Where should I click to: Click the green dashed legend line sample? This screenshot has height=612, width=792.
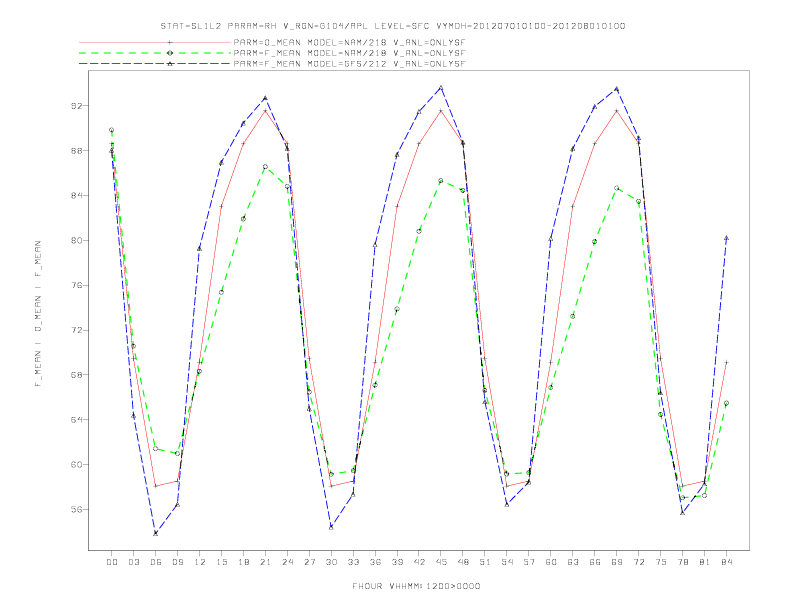(155, 53)
